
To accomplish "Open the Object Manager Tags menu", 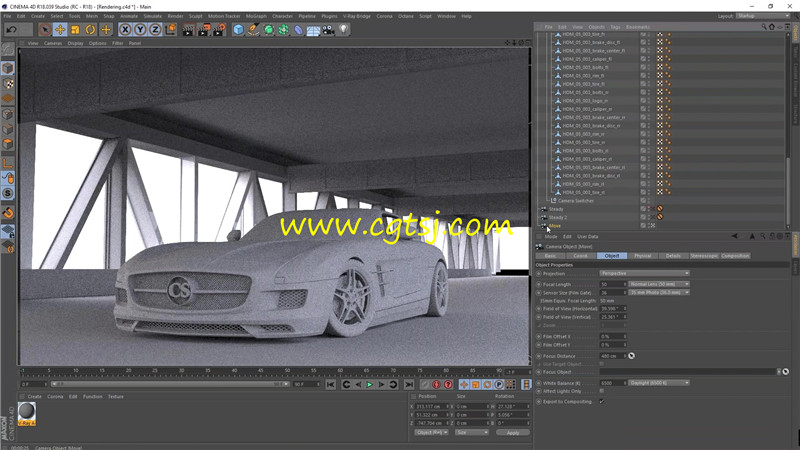I will pos(615,27).
